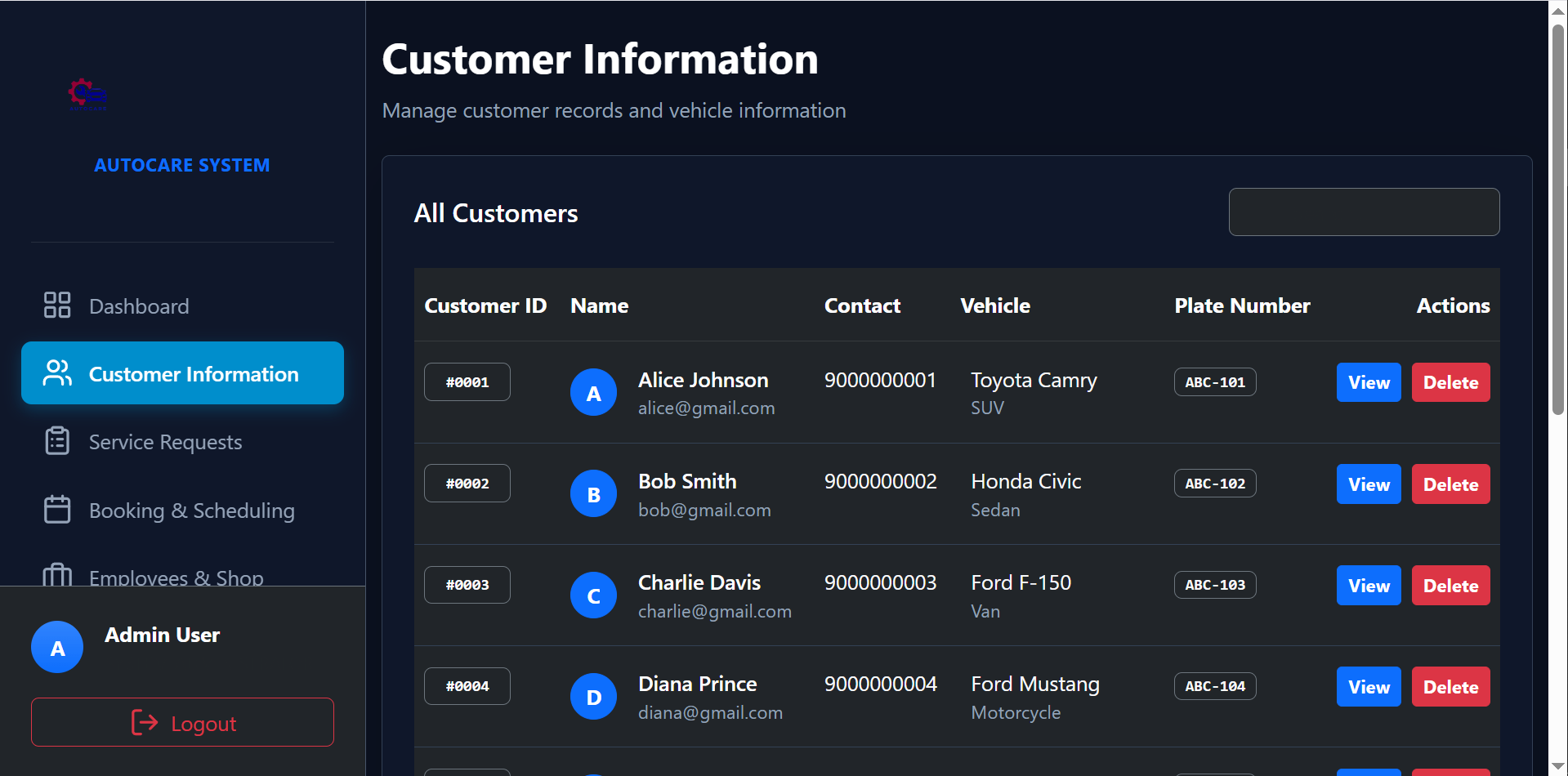Delete Bob Smith's record
This screenshot has height=776, width=1568.
pos(1450,484)
